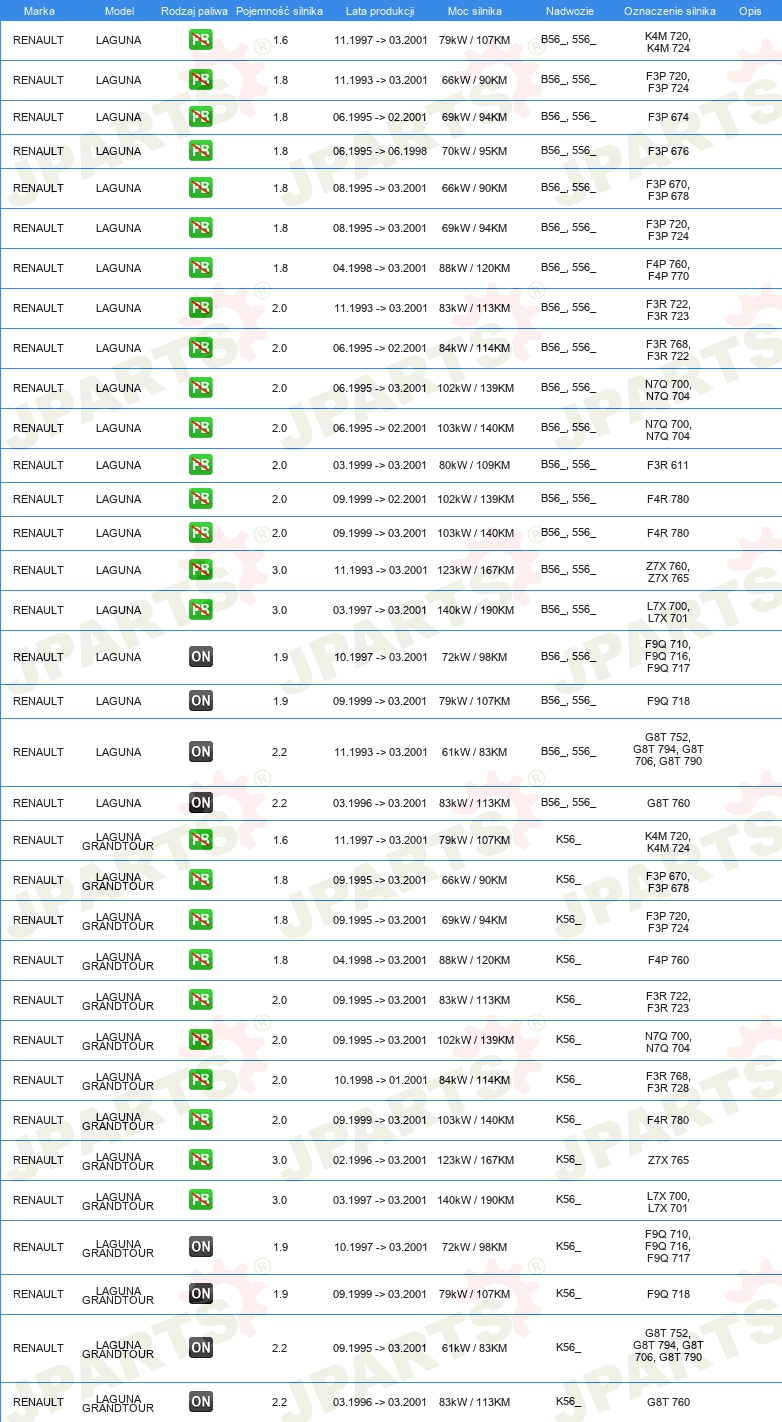Select petrol icon for 08.1995 66kW B56_ row

click(x=201, y=188)
